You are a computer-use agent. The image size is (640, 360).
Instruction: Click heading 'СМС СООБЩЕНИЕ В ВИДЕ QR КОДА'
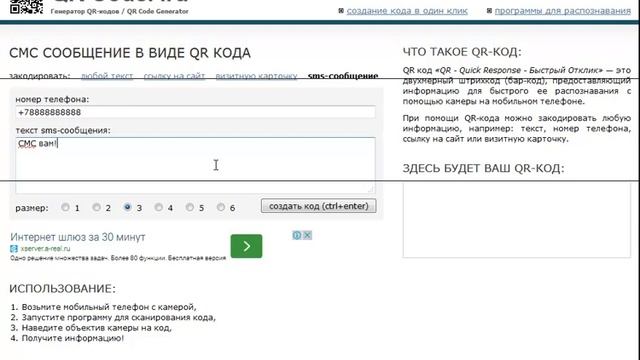pyautogui.click(x=130, y=53)
